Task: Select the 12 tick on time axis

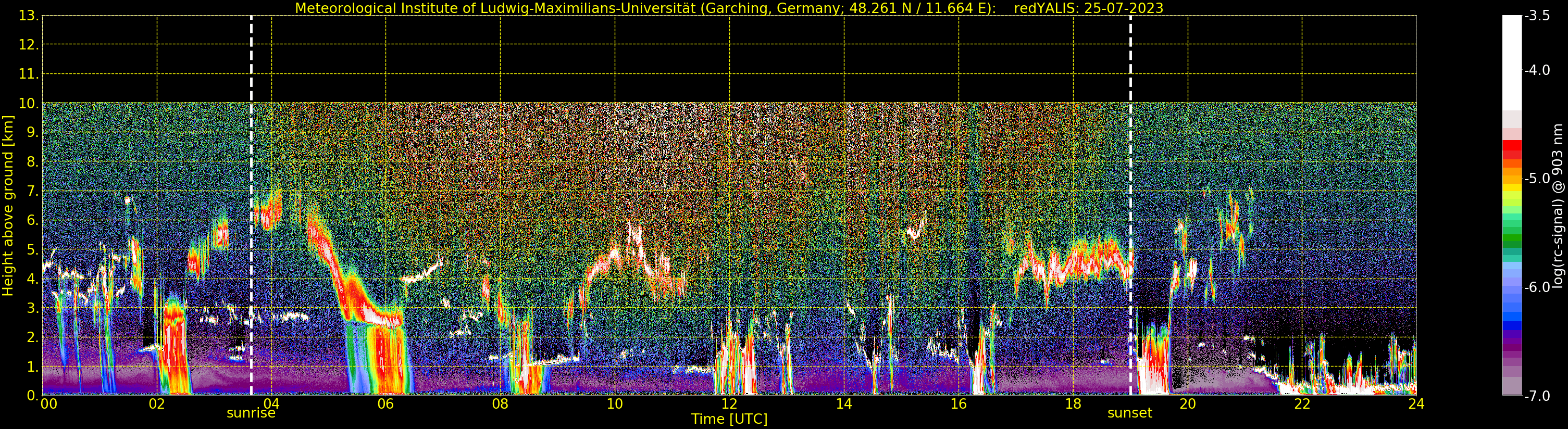Action: [729, 403]
